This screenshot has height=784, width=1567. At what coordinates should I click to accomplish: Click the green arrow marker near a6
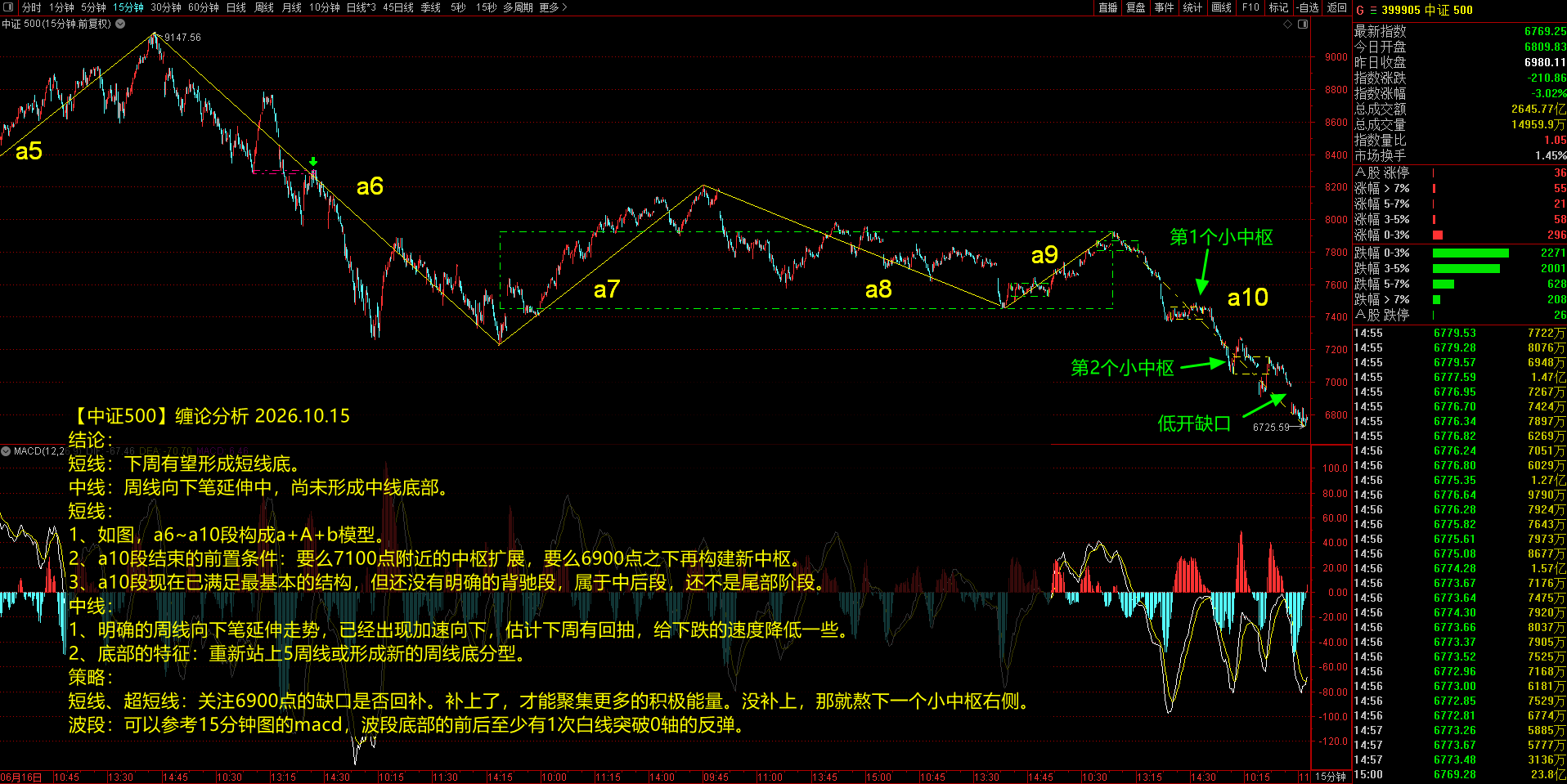[313, 162]
